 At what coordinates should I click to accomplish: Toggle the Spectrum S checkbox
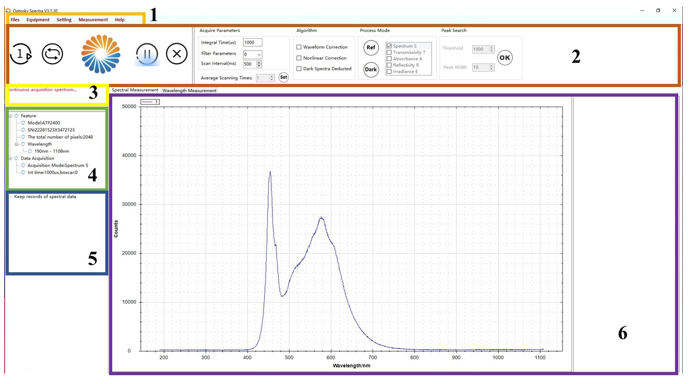point(389,46)
